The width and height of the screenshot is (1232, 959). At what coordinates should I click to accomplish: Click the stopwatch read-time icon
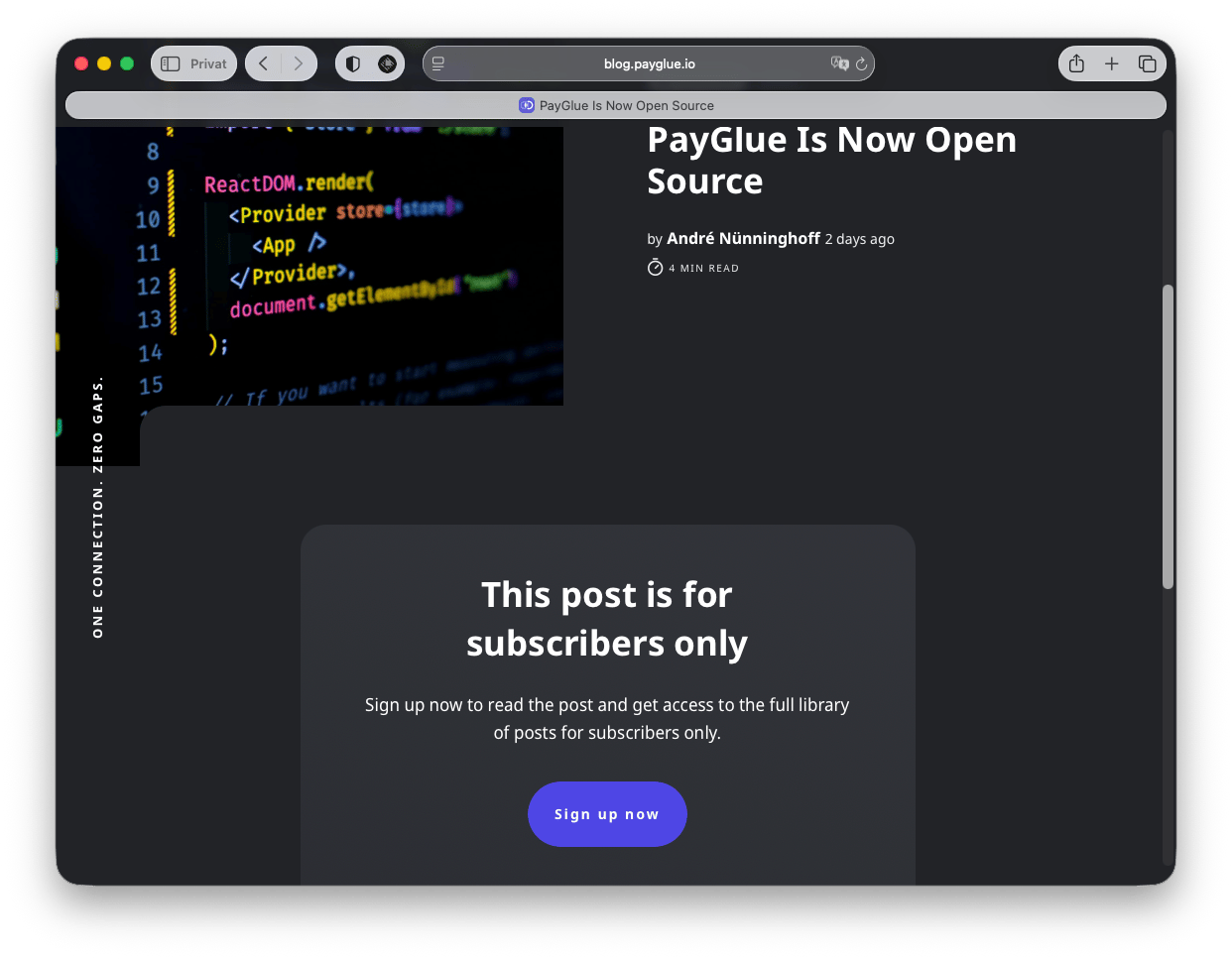click(x=655, y=267)
